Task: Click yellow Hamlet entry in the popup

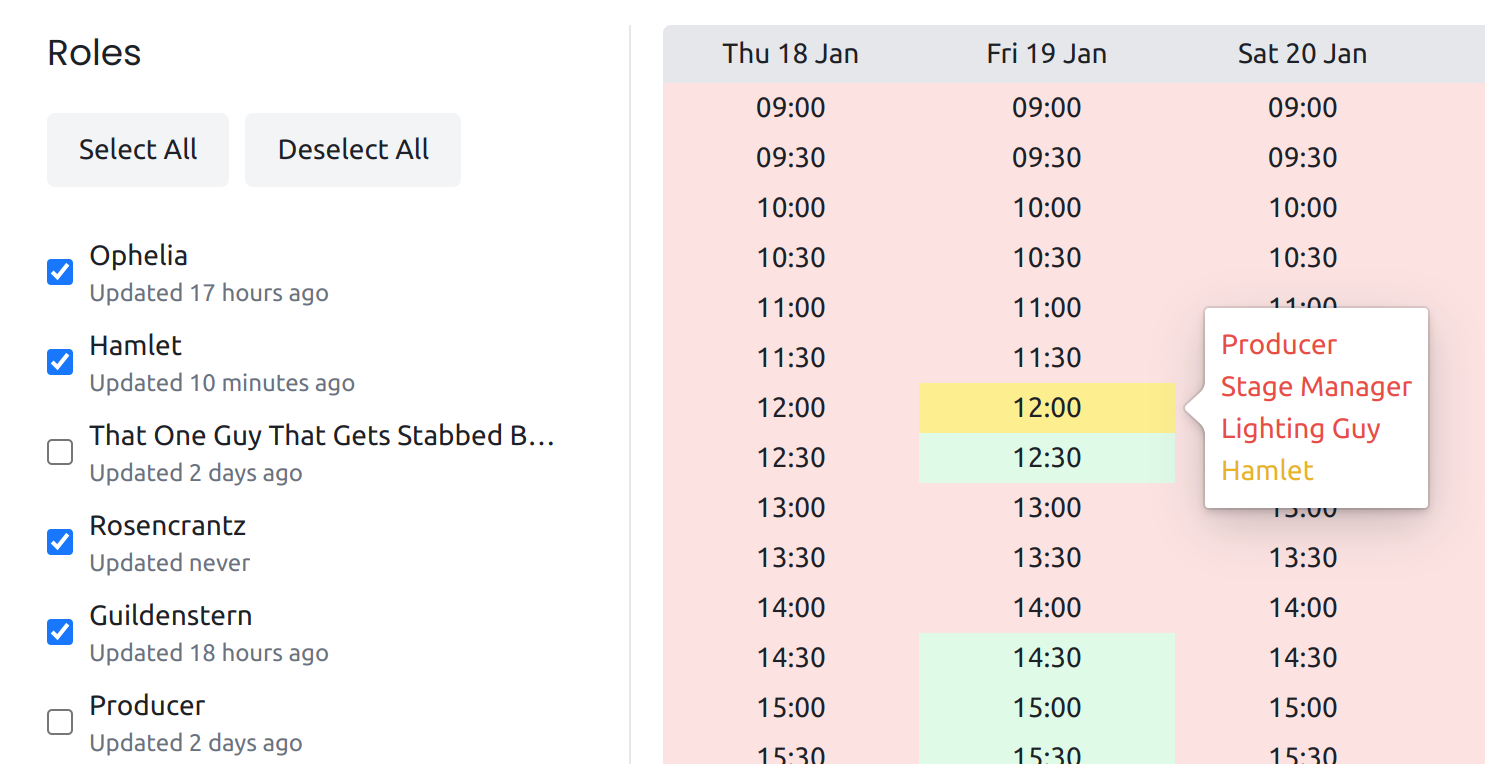Action: 1267,471
